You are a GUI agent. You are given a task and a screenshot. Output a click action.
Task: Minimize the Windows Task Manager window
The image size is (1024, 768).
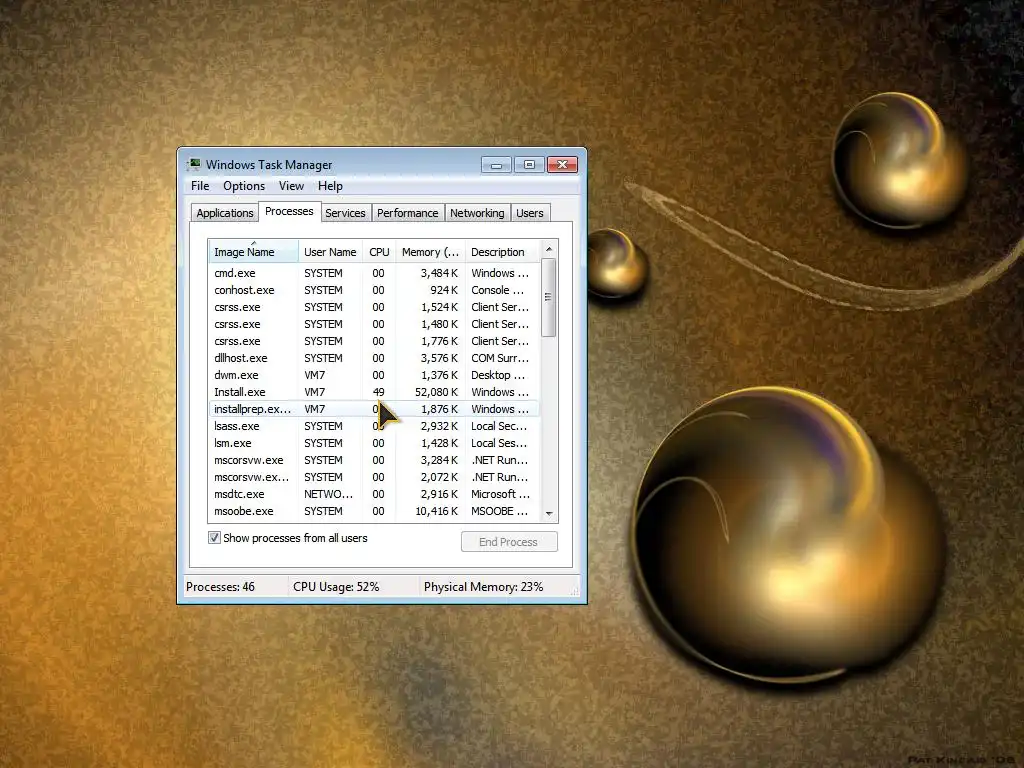click(x=496, y=165)
